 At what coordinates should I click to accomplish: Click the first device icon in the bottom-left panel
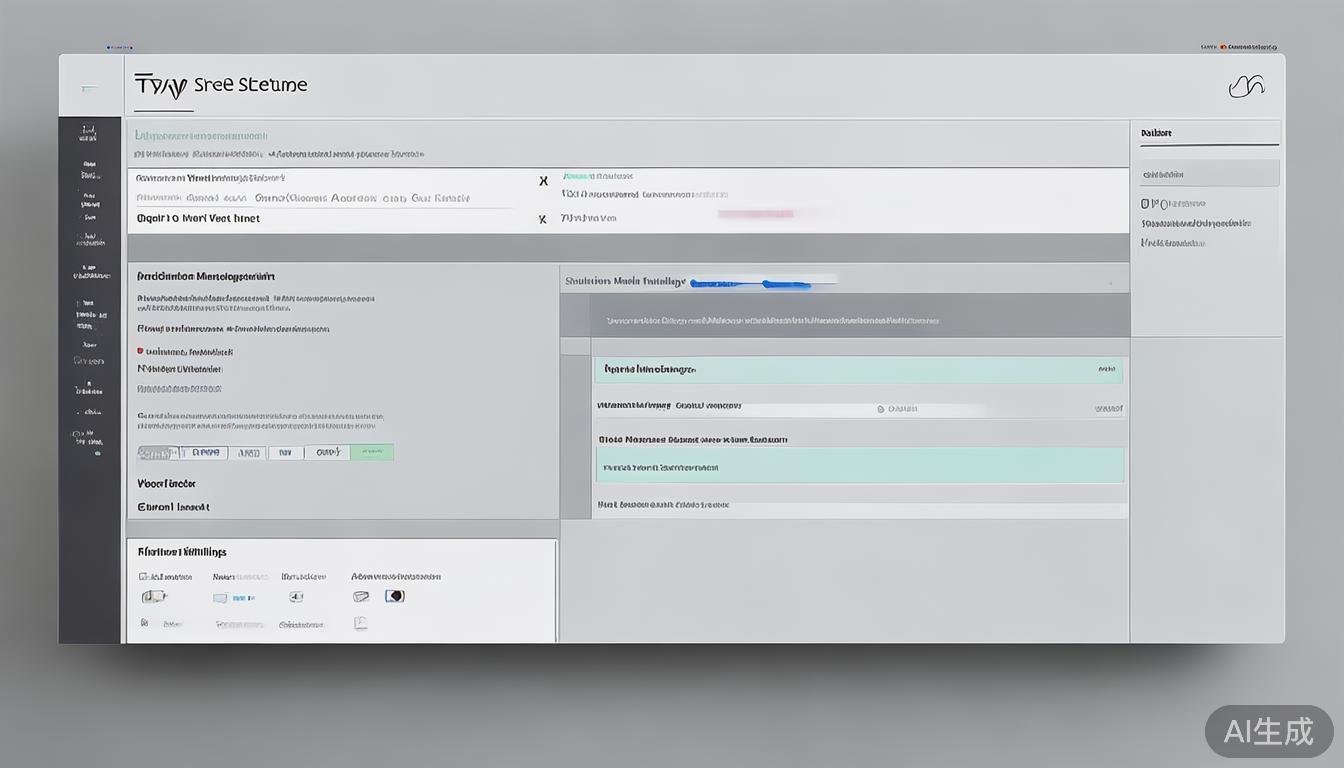tap(153, 596)
